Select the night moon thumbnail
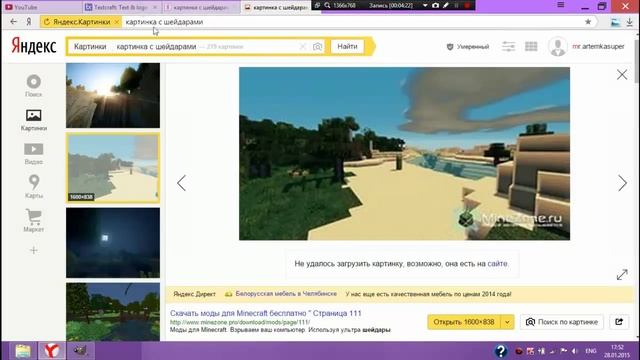The height and width of the screenshot is (360, 640). point(113,242)
